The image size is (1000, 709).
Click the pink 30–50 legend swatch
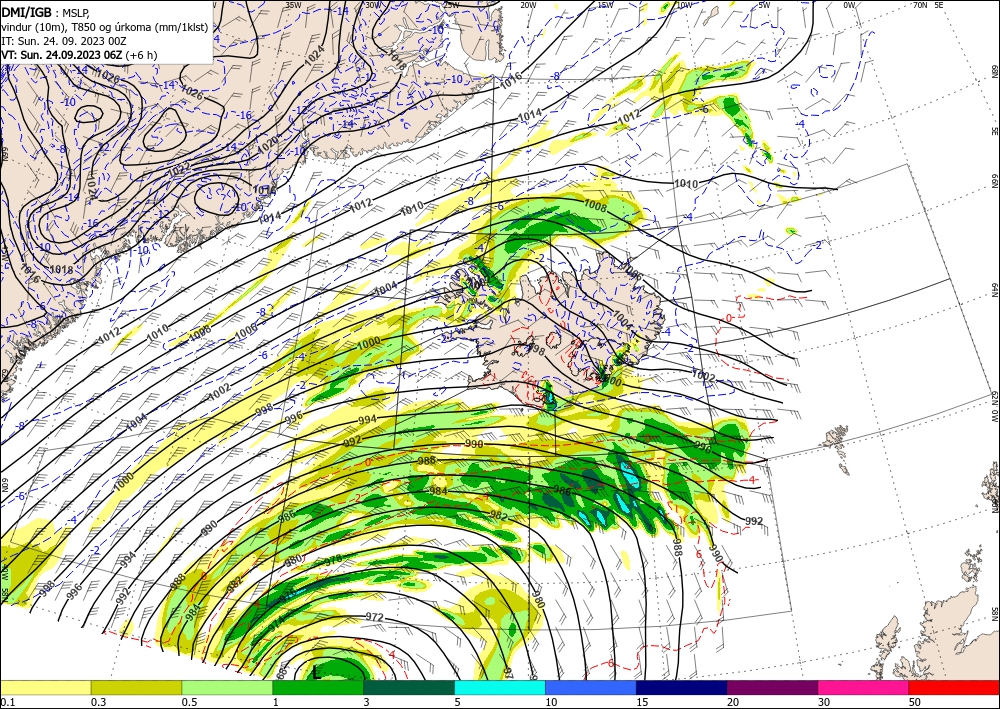[864, 687]
